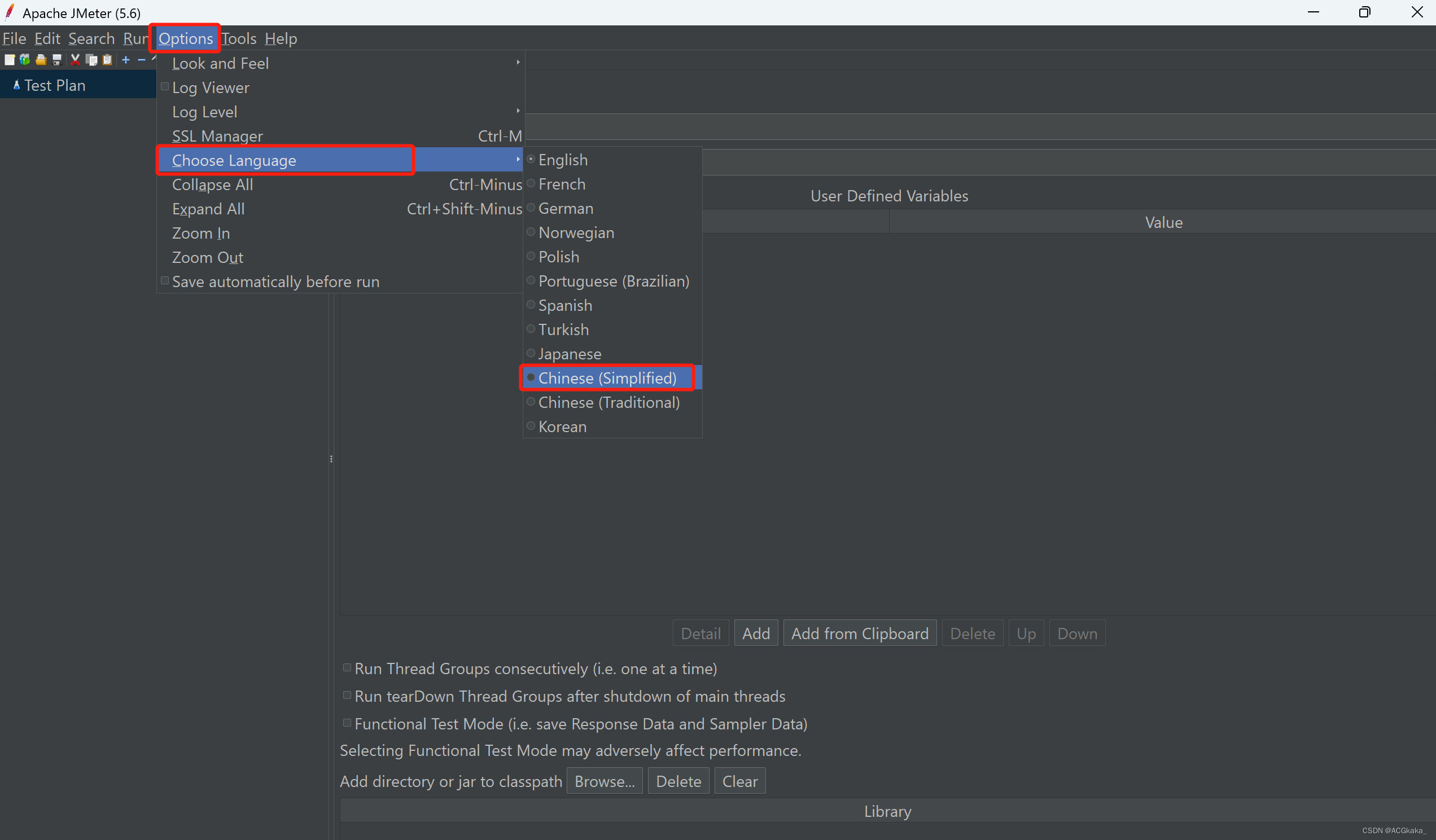1436x840 pixels.
Task: Open the Edit menu
Action: tap(47, 38)
